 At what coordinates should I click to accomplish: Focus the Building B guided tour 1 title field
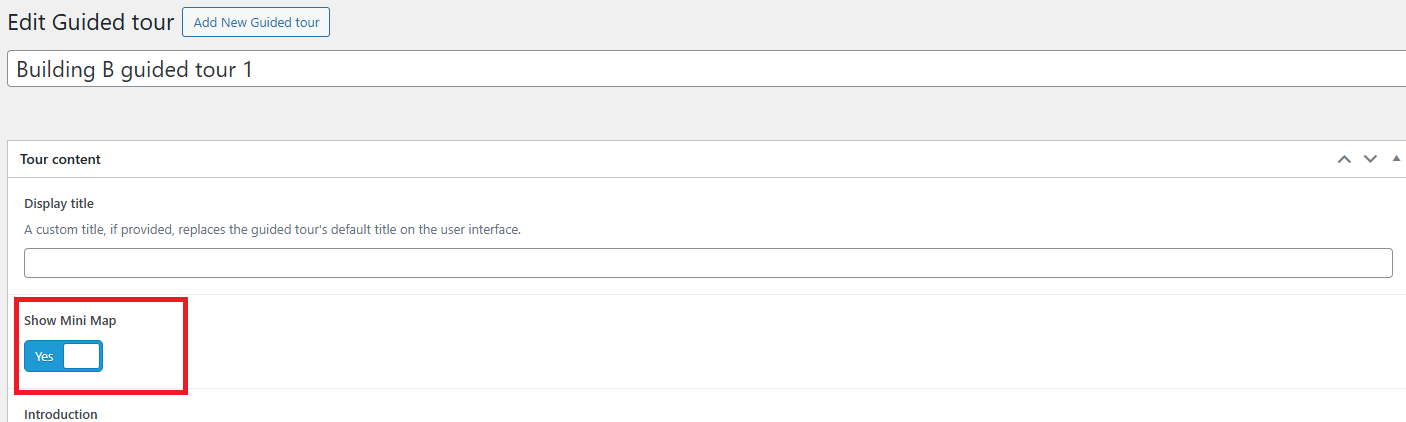tap(706, 69)
